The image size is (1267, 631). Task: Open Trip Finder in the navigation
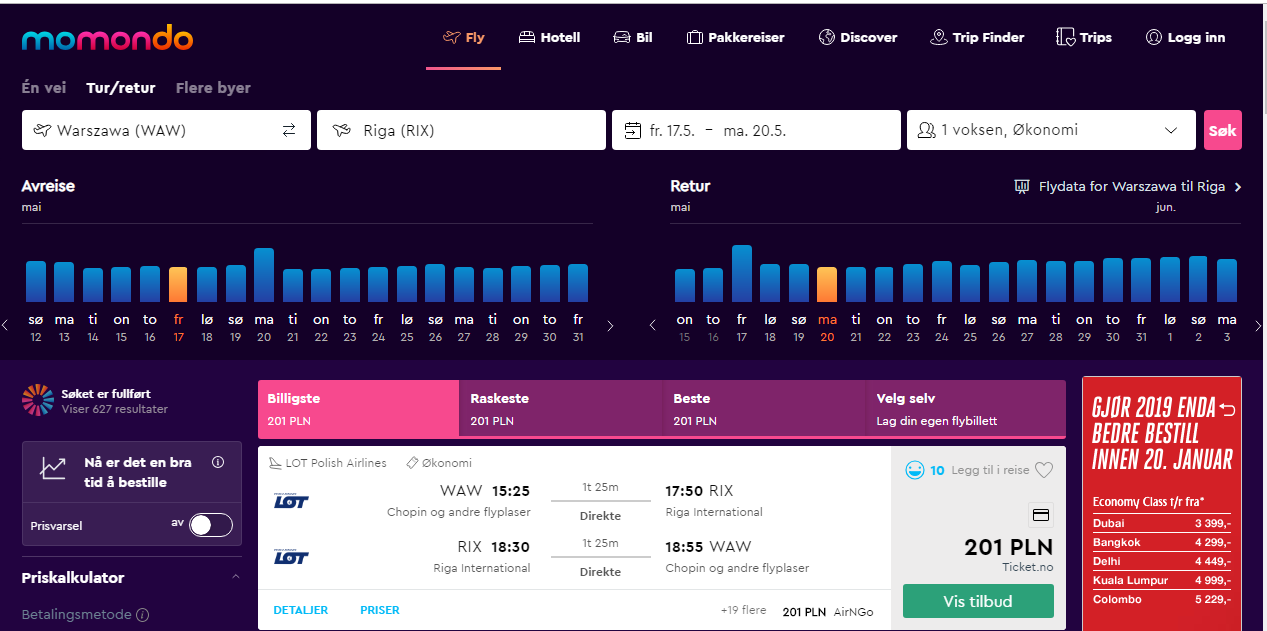click(x=977, y=38)
